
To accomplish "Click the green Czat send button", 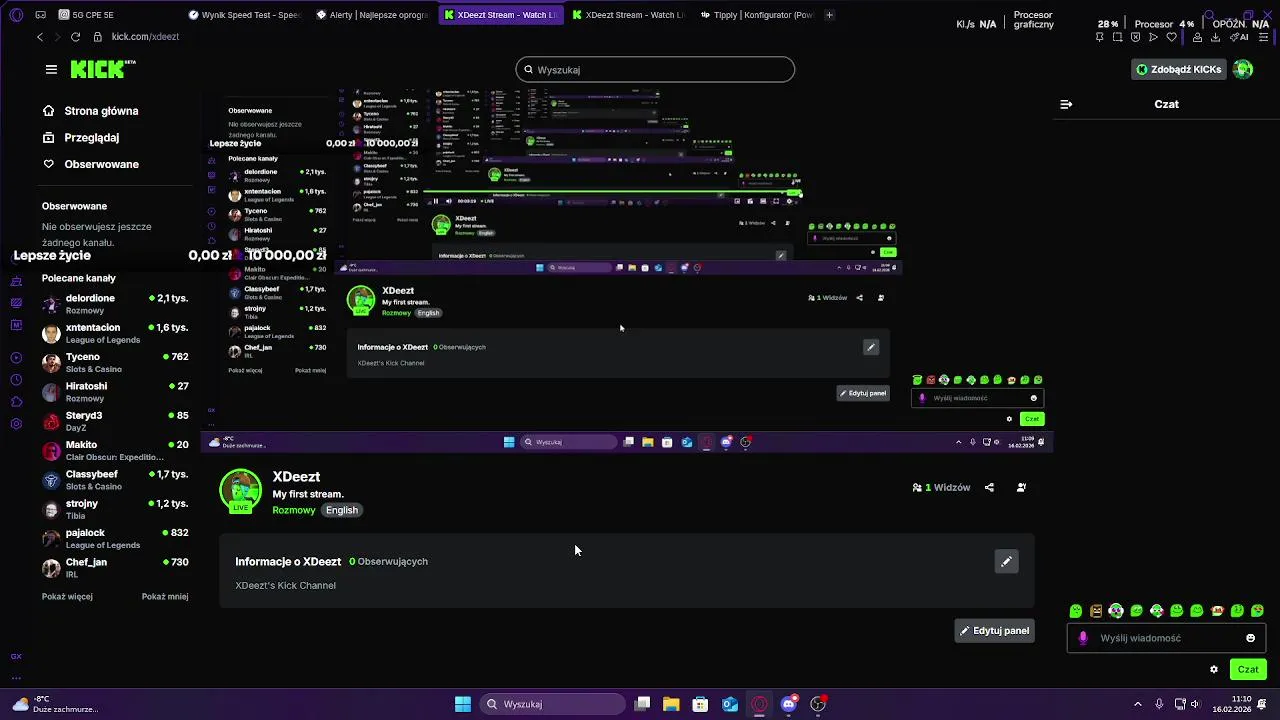I will click(x=1248, y=670).
